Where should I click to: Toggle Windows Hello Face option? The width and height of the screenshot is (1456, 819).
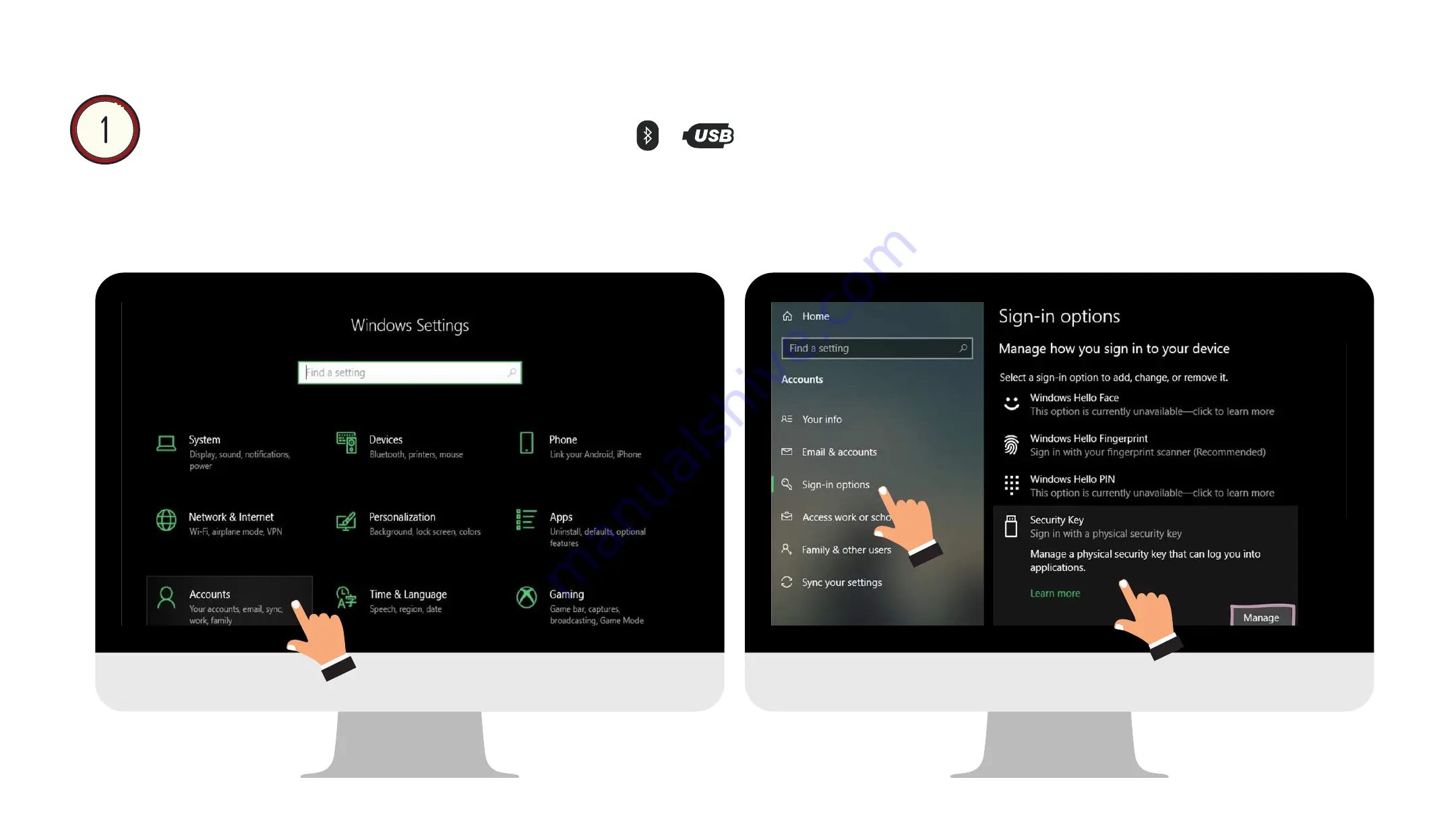click(x=1150, y=404)
